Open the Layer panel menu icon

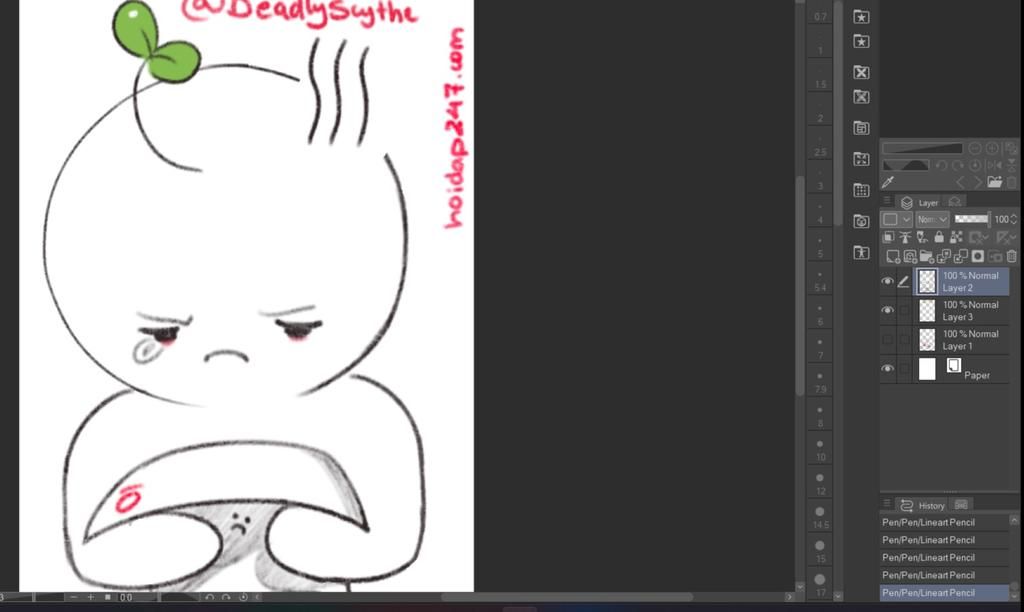(x=887, y=201)
